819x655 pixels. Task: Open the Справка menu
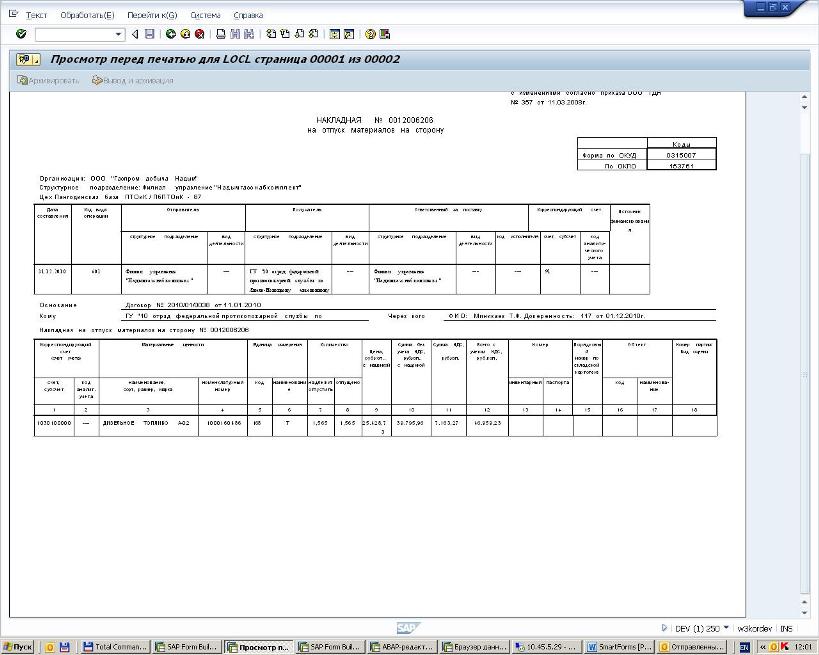click(x=248, y=15)
